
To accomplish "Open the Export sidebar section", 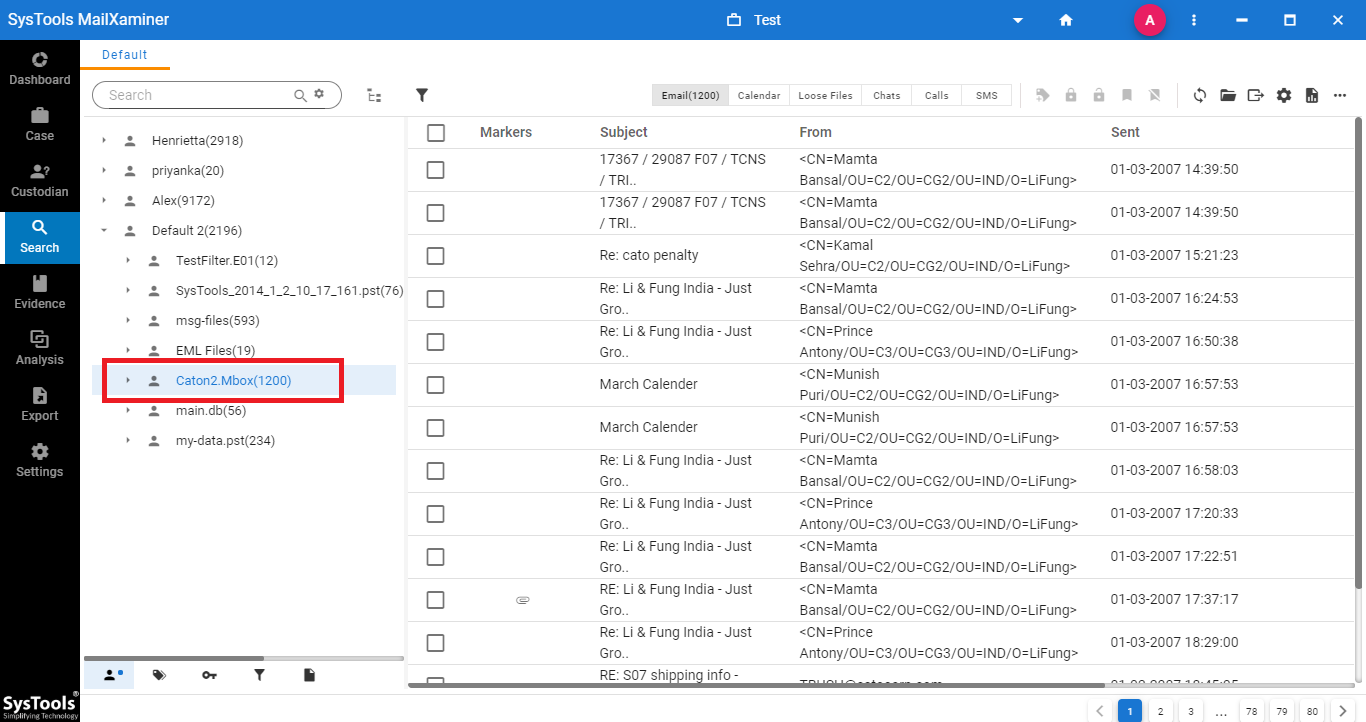I will click(x=40, y=404).
